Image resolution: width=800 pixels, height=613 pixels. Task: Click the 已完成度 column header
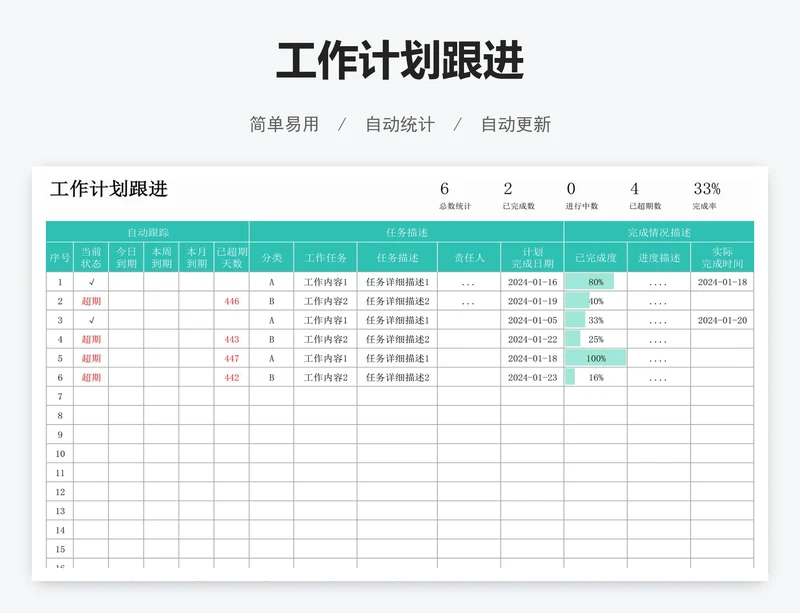click(595, 257)
